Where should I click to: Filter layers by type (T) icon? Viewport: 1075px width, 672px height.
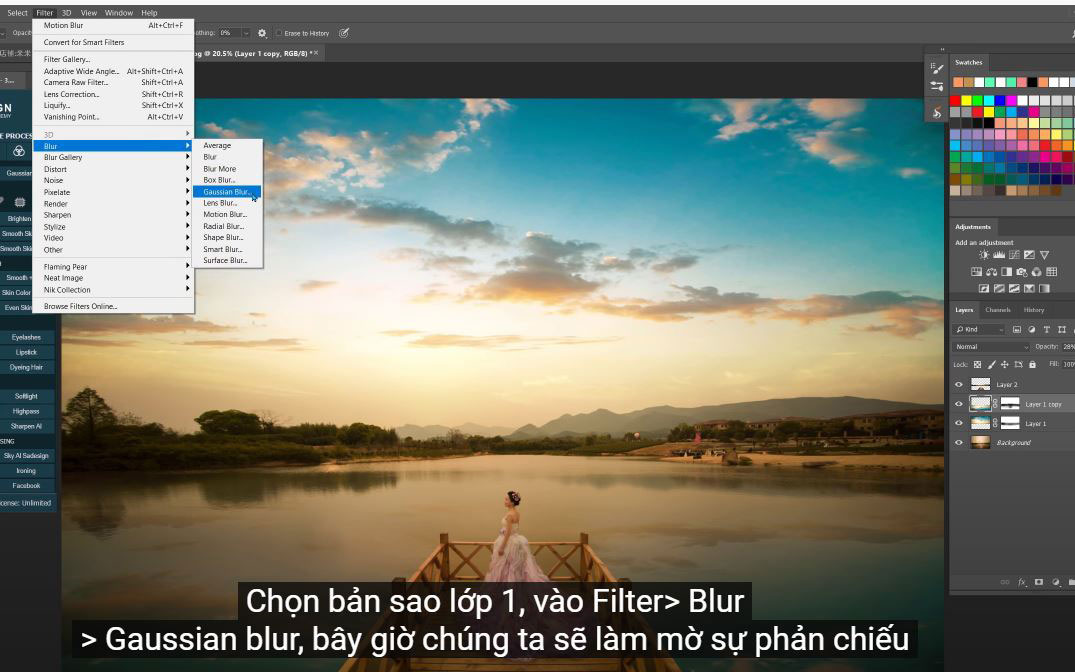(x=1047, y=330)
